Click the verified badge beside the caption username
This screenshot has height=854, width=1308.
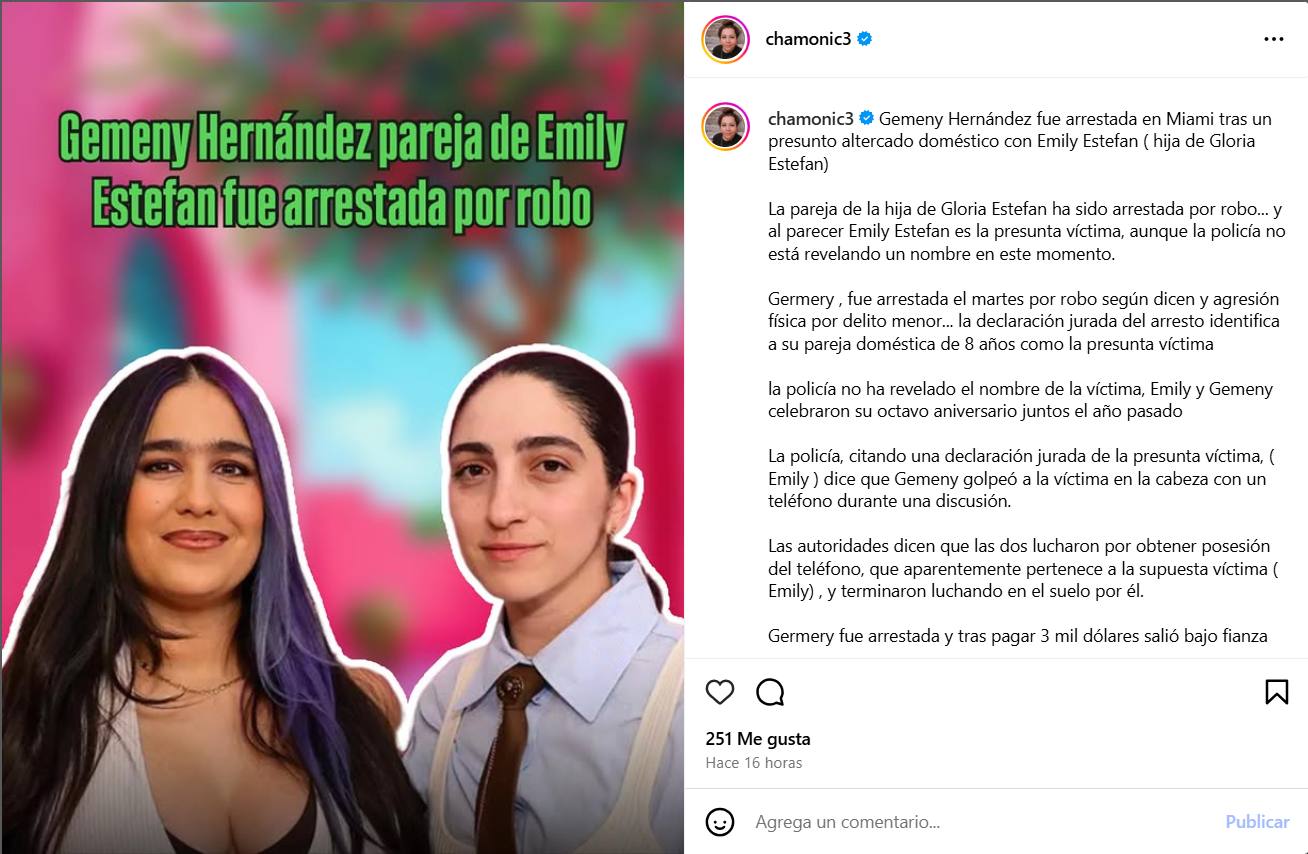(867, 118)
